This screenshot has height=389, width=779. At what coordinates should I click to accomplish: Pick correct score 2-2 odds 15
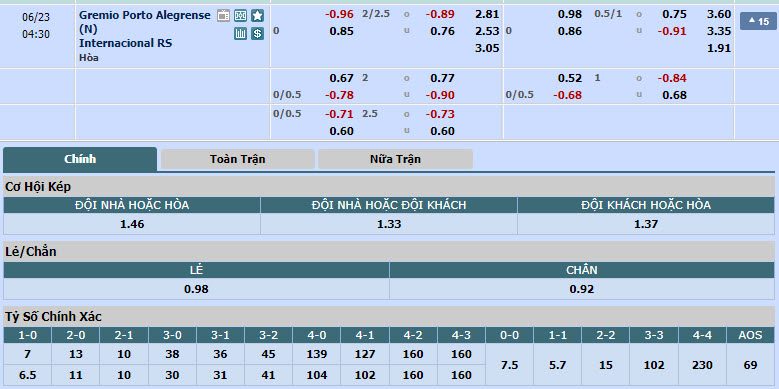click(606, 365)
